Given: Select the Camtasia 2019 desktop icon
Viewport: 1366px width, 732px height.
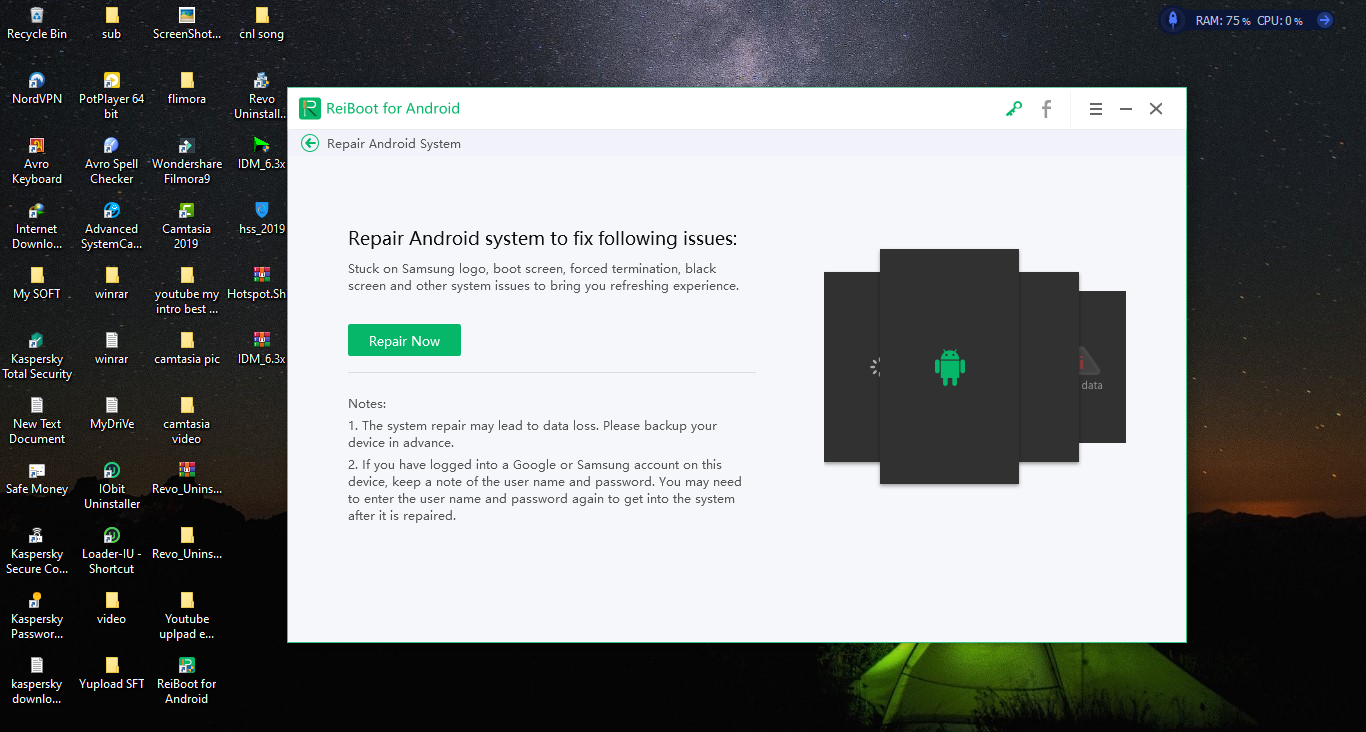Looking at the screenshot, I should click(x=187, y=225).
